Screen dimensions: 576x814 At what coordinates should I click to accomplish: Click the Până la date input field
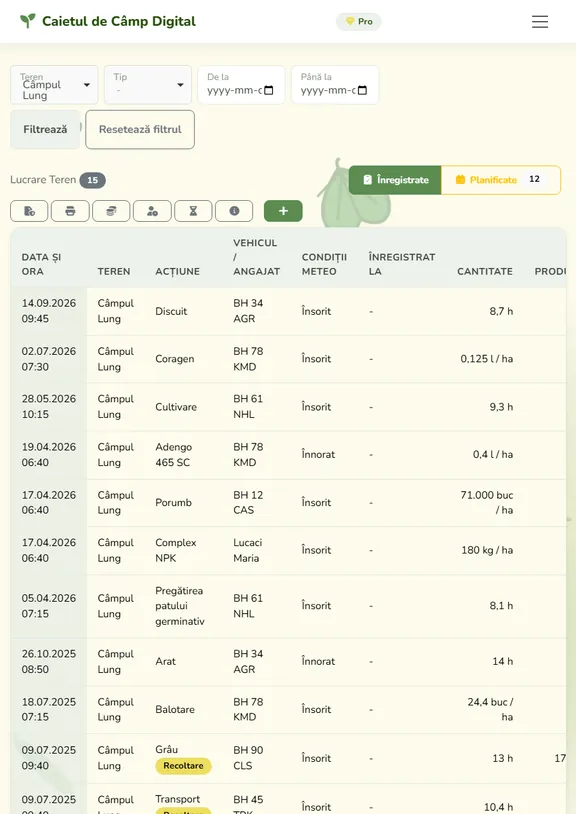coord(335,85)
